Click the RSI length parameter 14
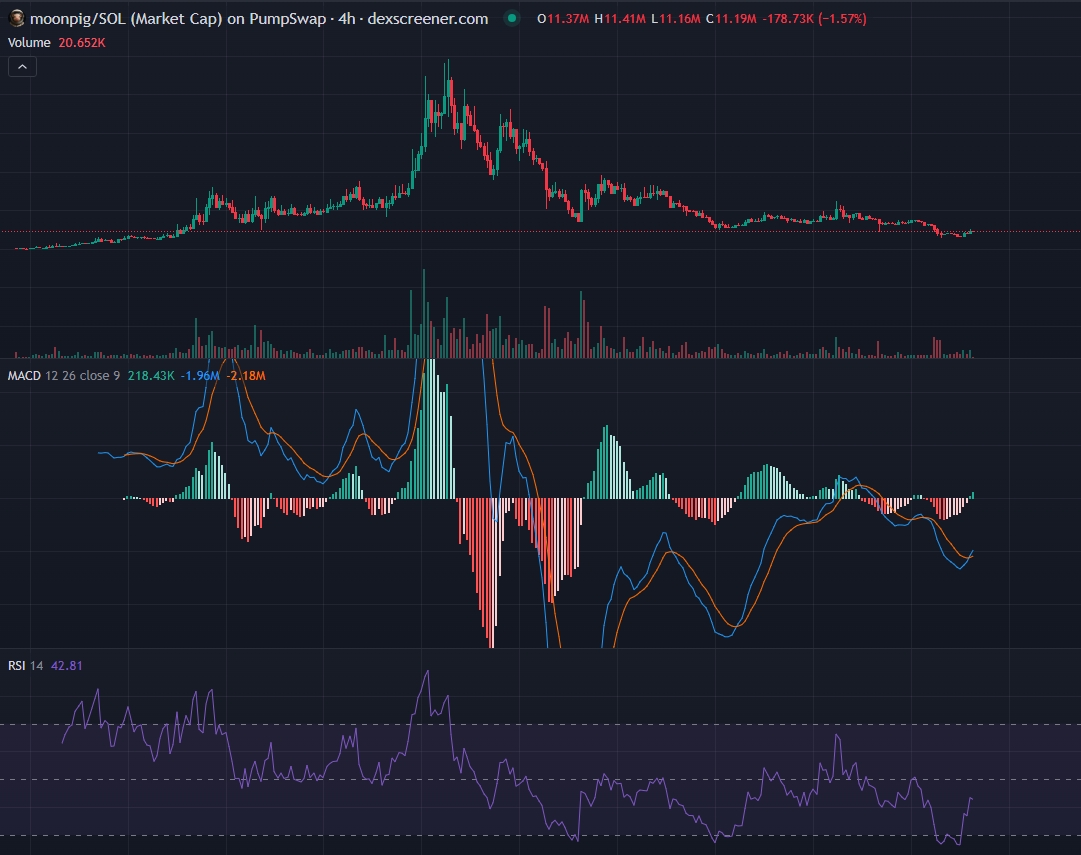This screenshot has height=855, width=1081. tap(37, 666)
